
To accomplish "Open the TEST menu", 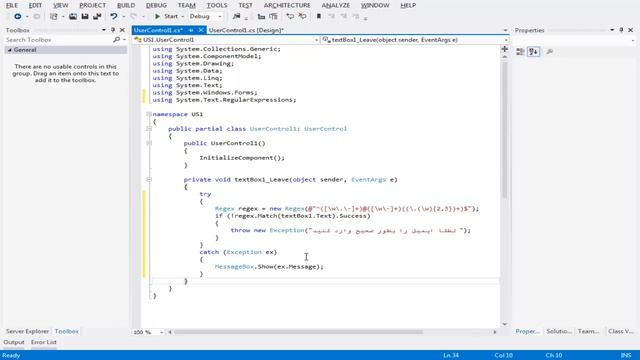I will [245, 5].
